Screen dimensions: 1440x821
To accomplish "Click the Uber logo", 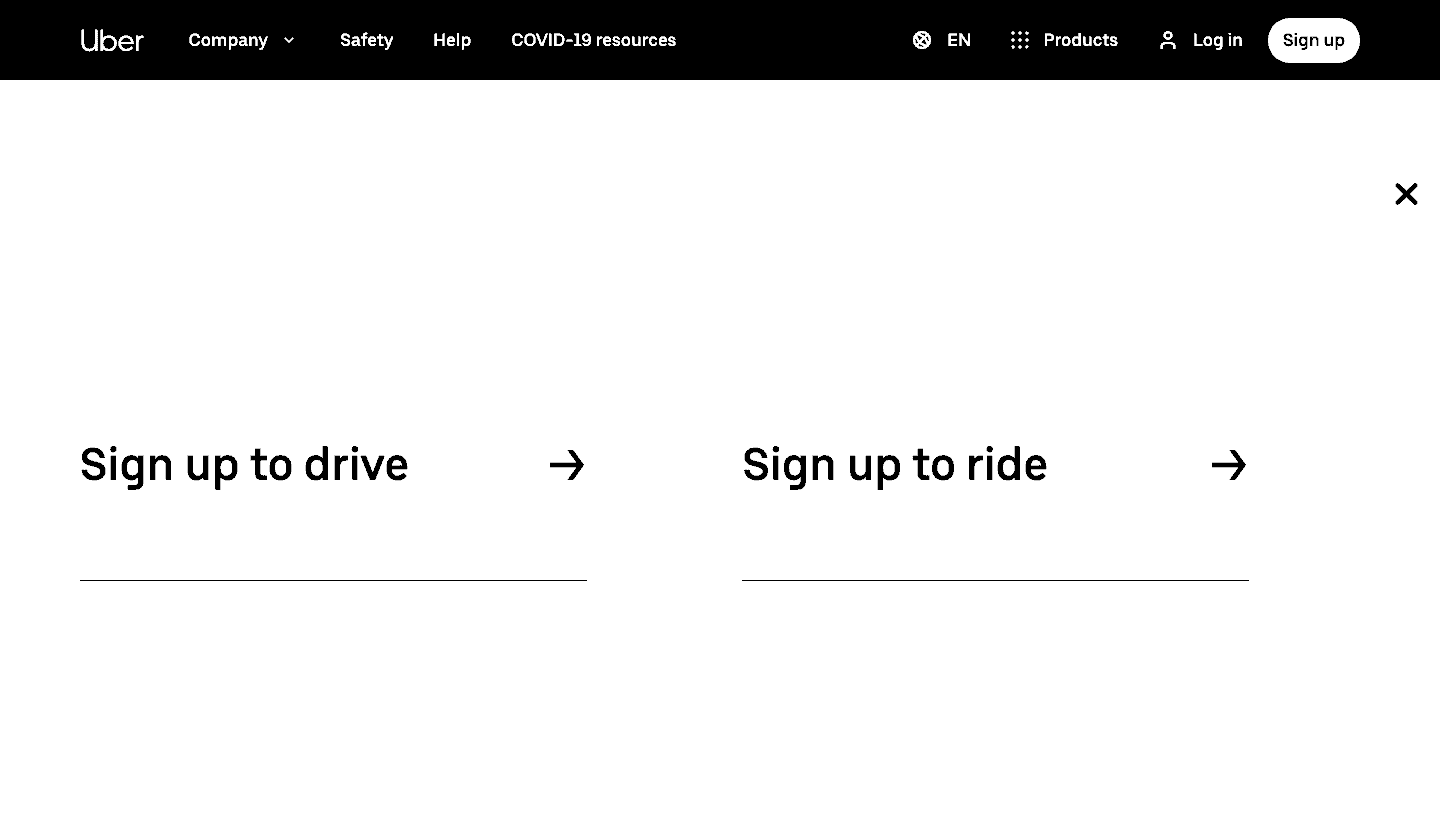I will 112,40.
